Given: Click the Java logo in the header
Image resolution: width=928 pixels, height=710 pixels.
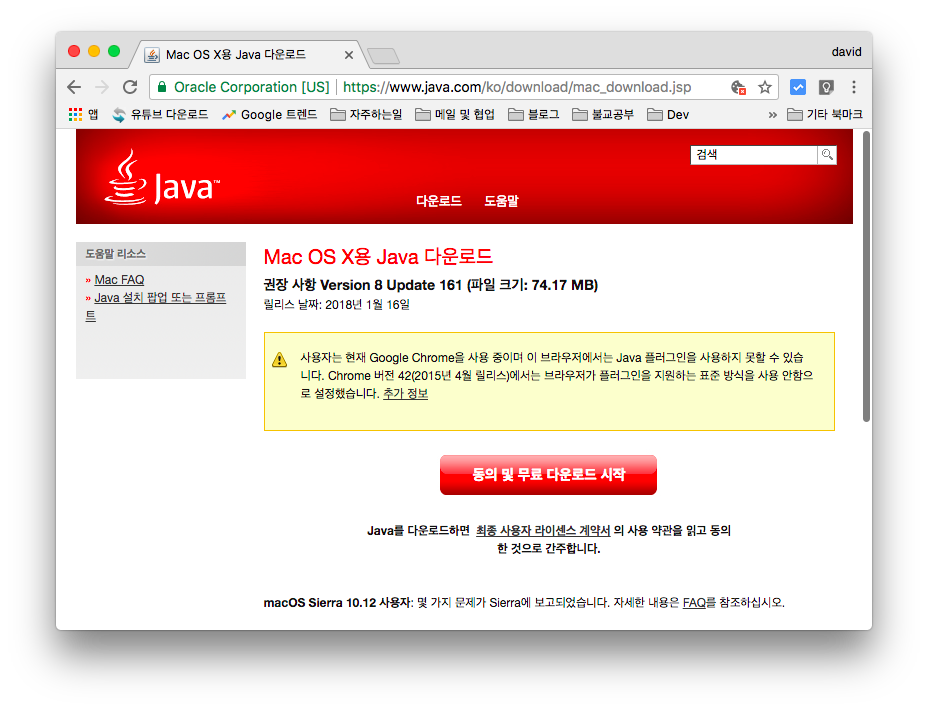Looking at the screenshot, I should click(x=162, y=178).
